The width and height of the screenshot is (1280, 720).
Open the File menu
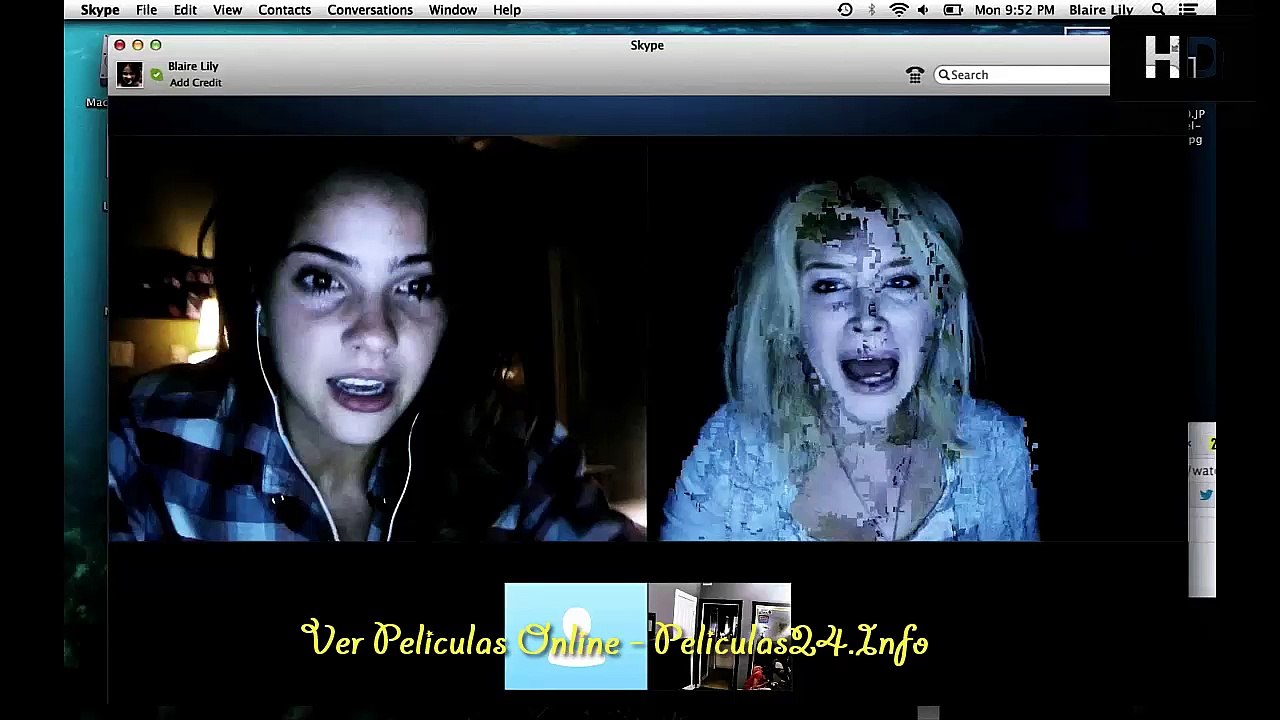[x=146, y=10]
